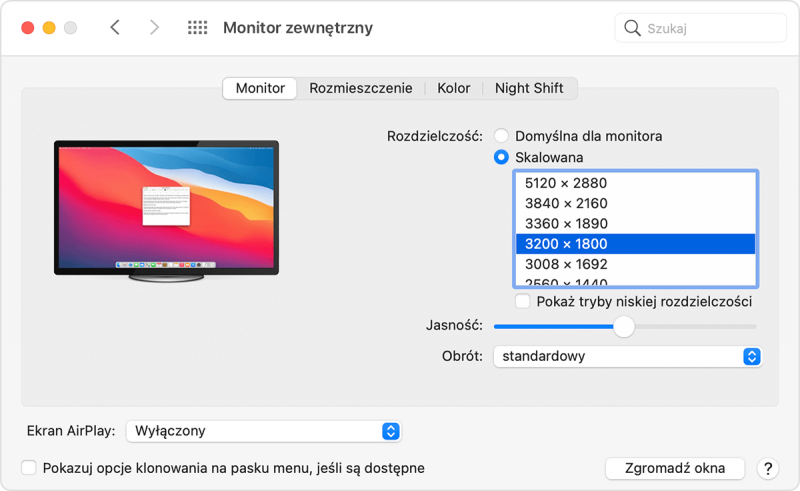
Task: Select Domyślna dla monitora radio button
Action: 502,136
